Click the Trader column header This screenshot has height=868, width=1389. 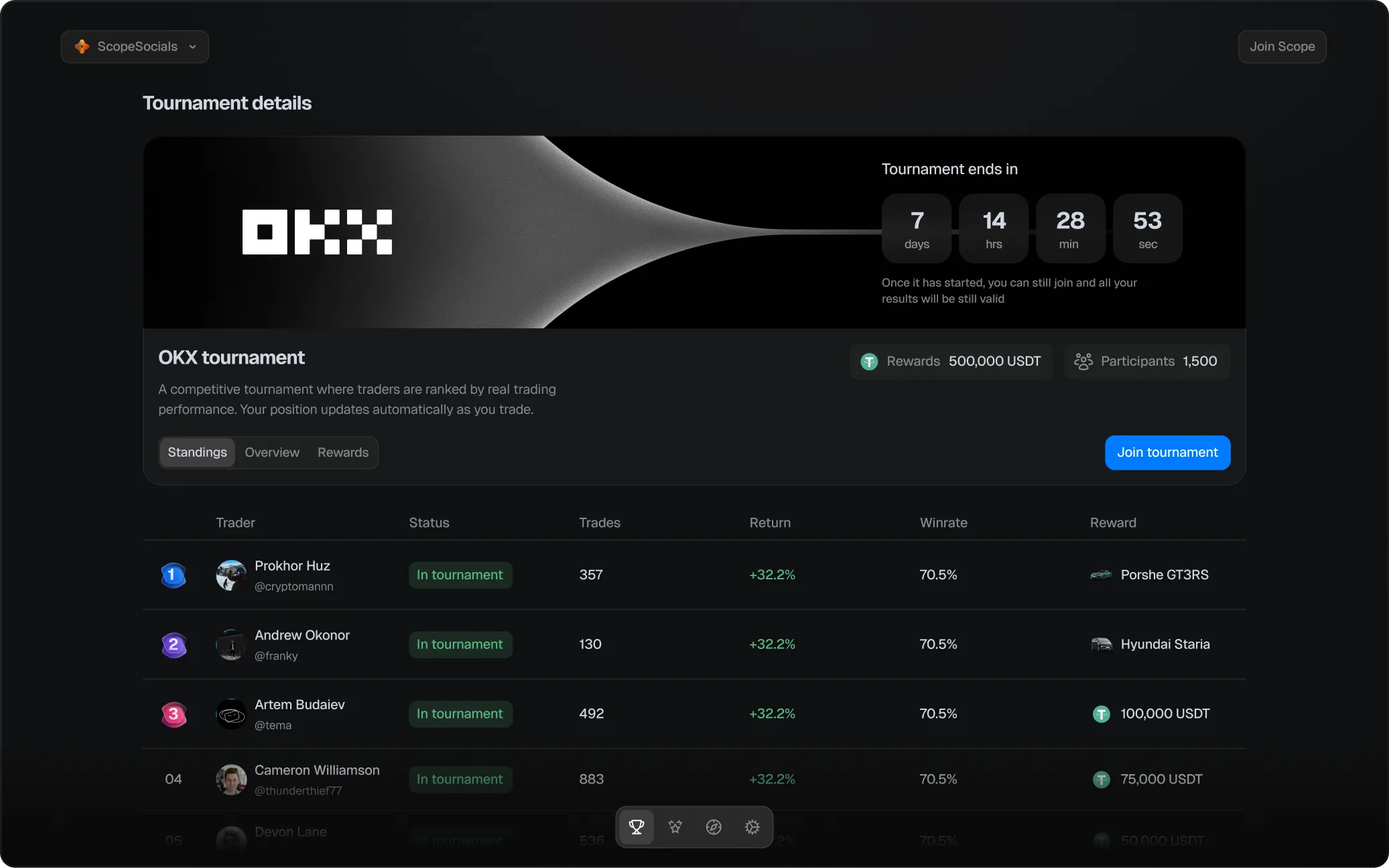pos(235,522)
